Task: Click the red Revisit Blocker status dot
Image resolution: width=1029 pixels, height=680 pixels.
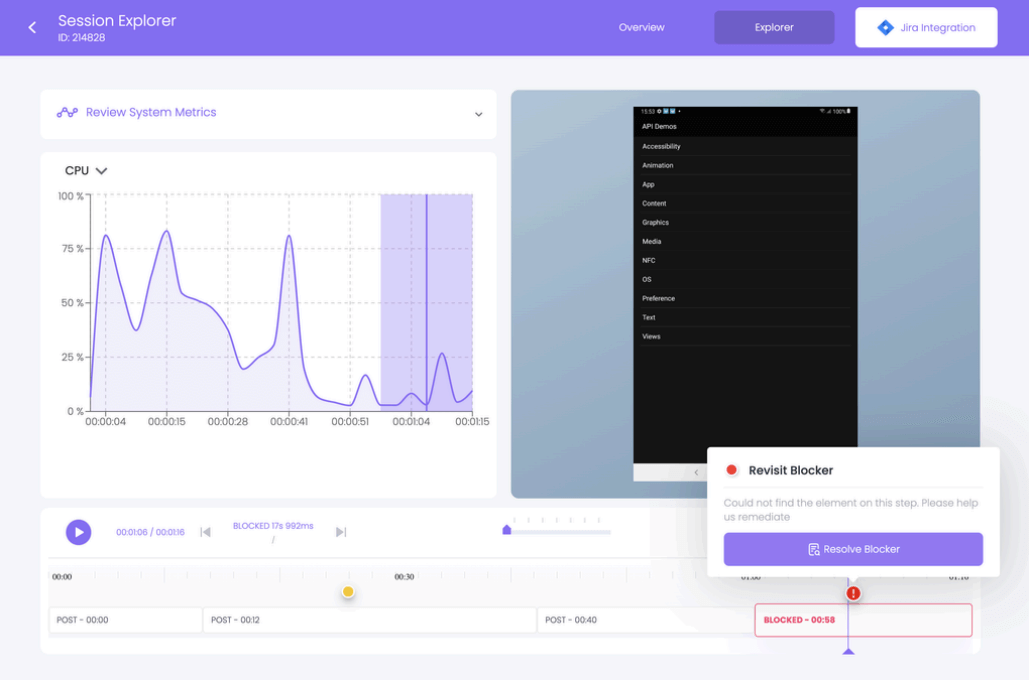Action: [731, 470]
